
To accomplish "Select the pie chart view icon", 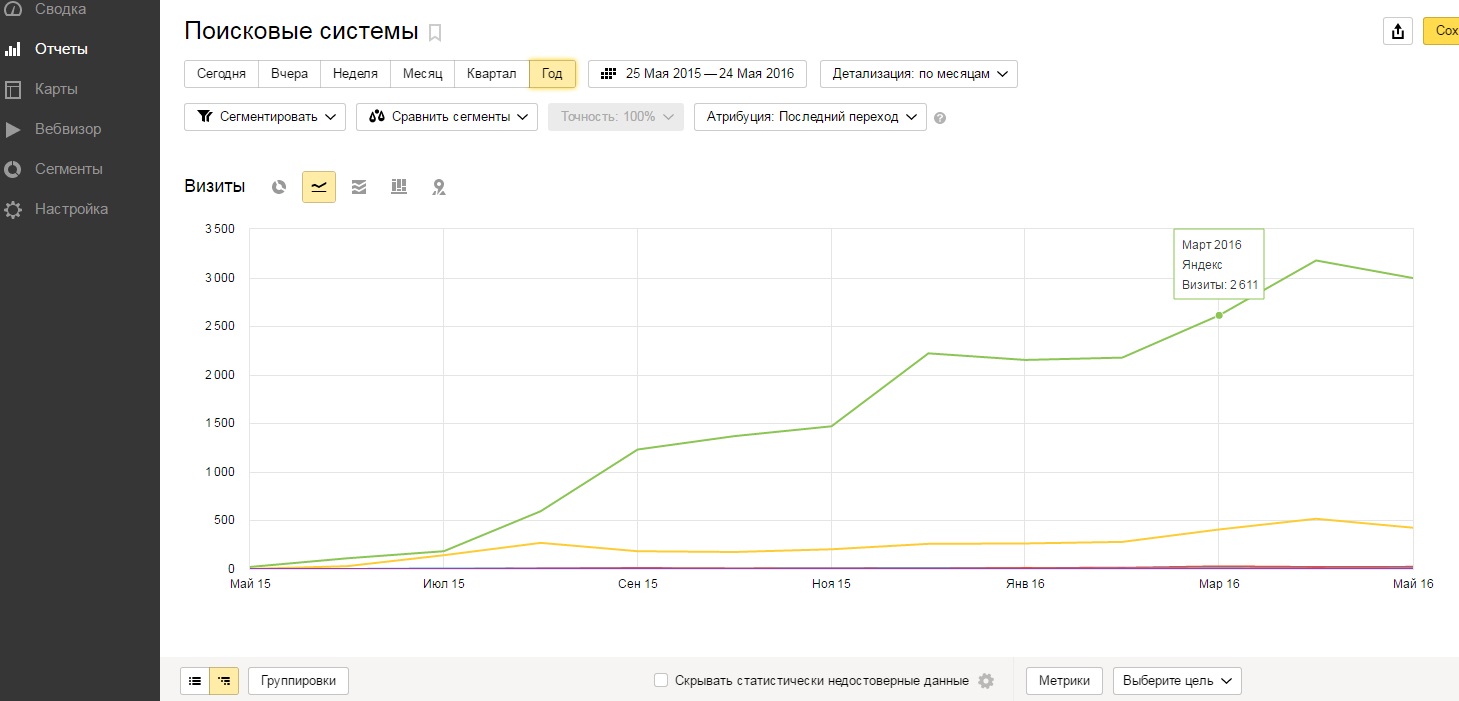I will pyautogui.click(x=280, y=187).
